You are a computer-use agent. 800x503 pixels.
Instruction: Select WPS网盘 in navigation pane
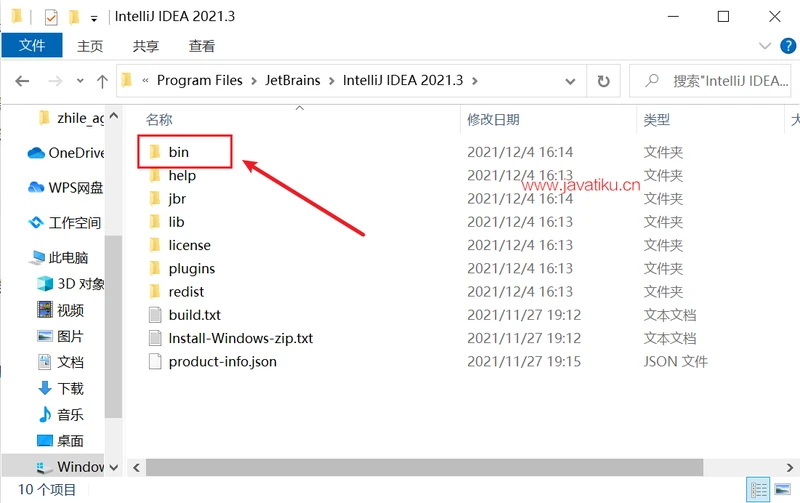click(65, 188)
